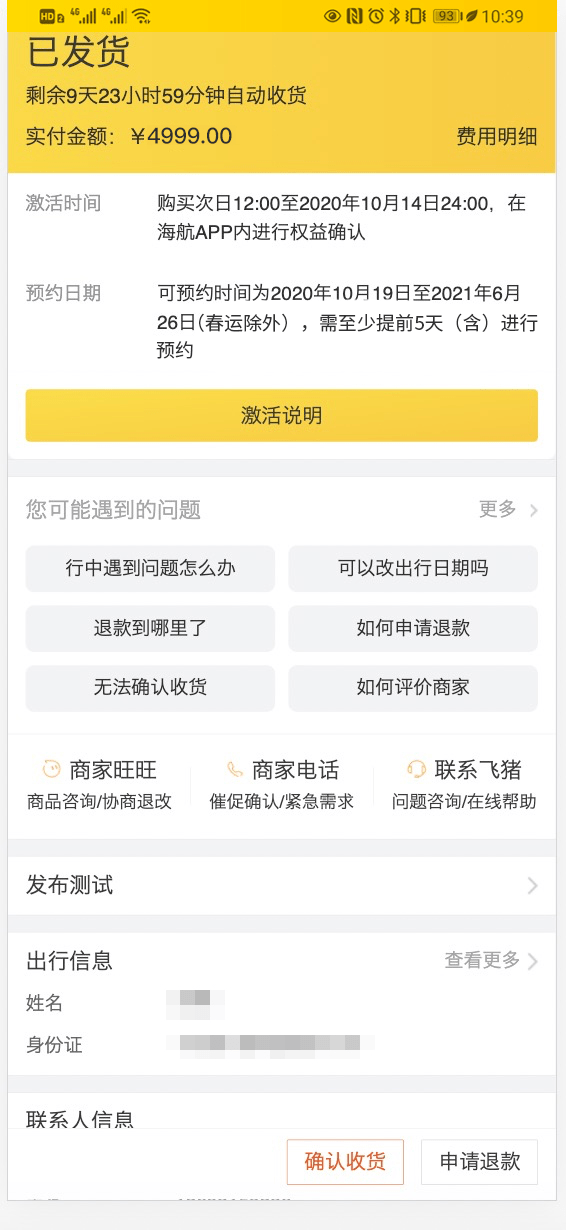This screenshot has height=1230, width=566.
Task: Expand 查看更多 in 出行信息
Action: tap(491, 961)
